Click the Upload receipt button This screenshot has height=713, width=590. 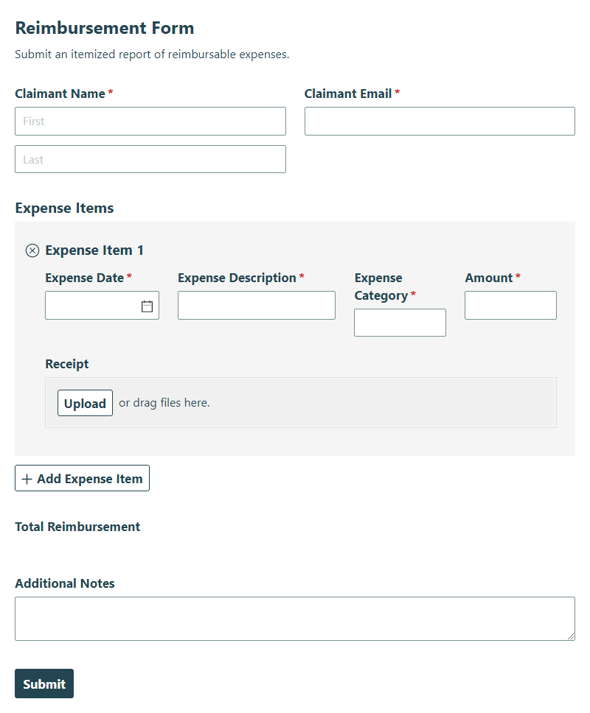(x=85, y=403)
